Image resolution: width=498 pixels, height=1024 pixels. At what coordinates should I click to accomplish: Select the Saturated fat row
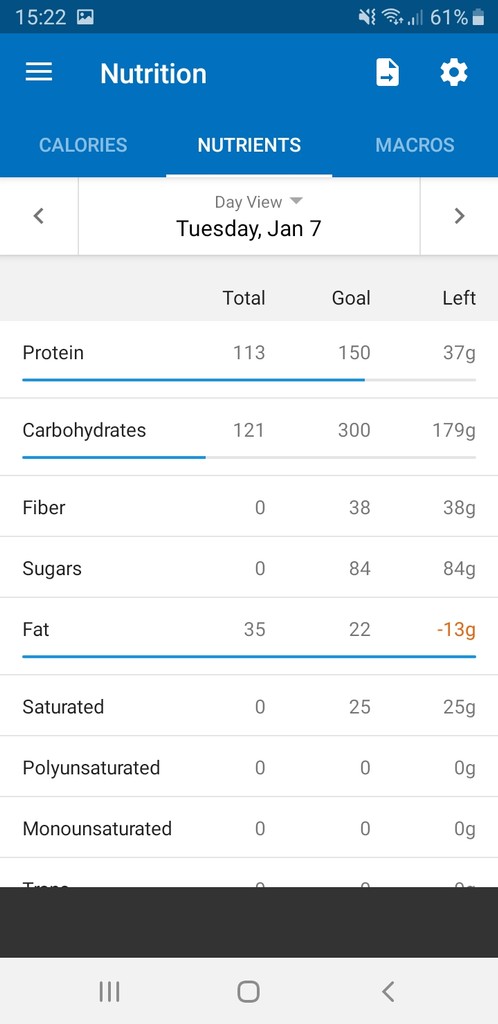249,706
